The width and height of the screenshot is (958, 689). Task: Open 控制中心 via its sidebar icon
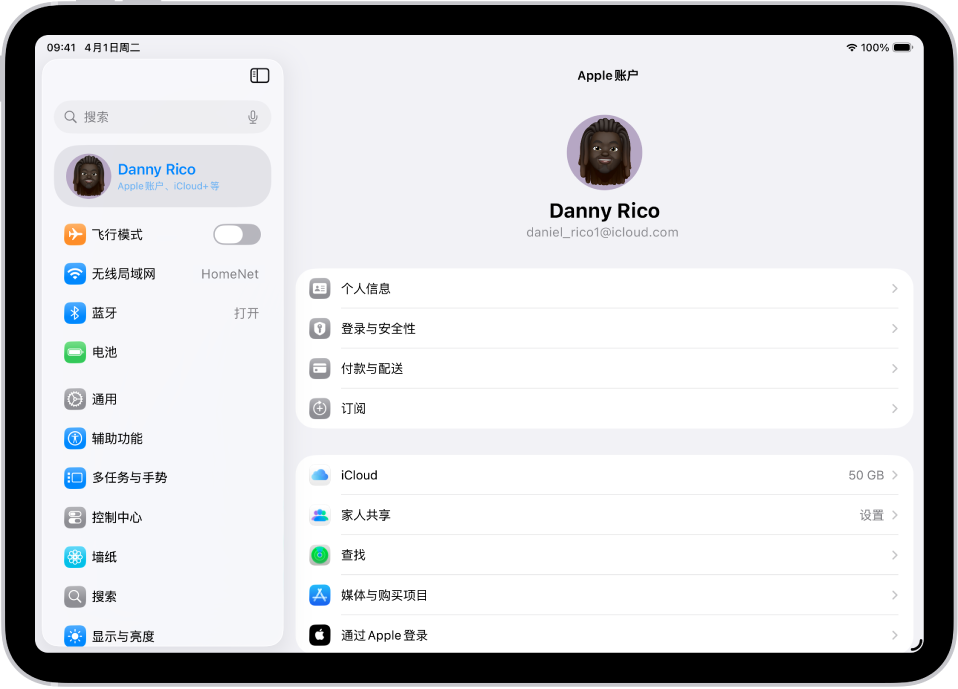pyautogui.click(x=75, y=517)
